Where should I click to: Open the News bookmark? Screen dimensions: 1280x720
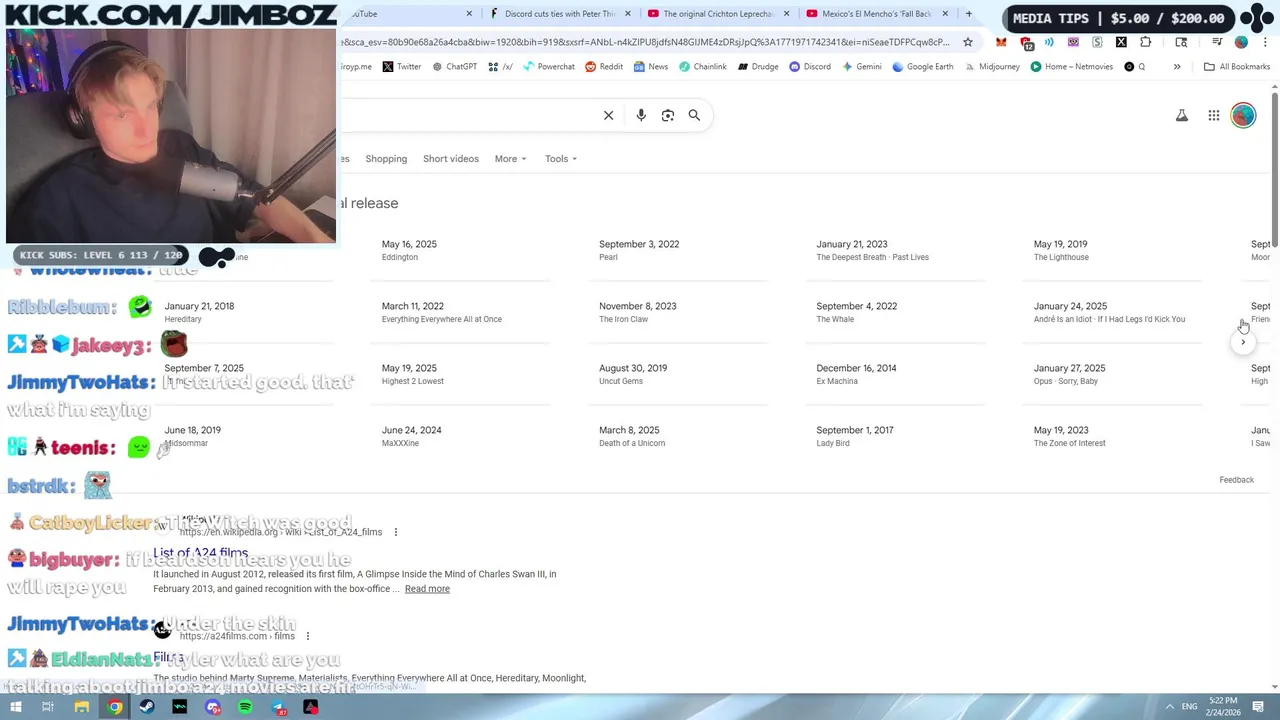(x=650, y=67)
